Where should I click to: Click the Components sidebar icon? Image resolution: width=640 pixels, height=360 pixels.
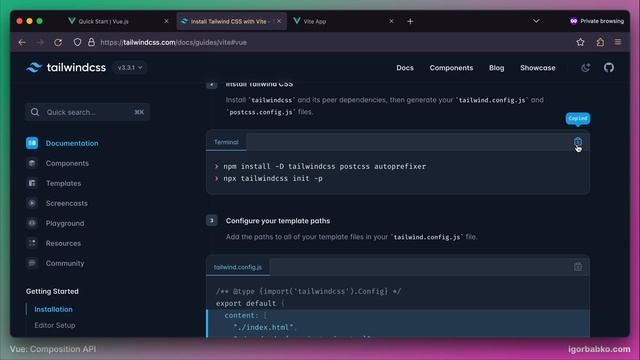(32, 163)
